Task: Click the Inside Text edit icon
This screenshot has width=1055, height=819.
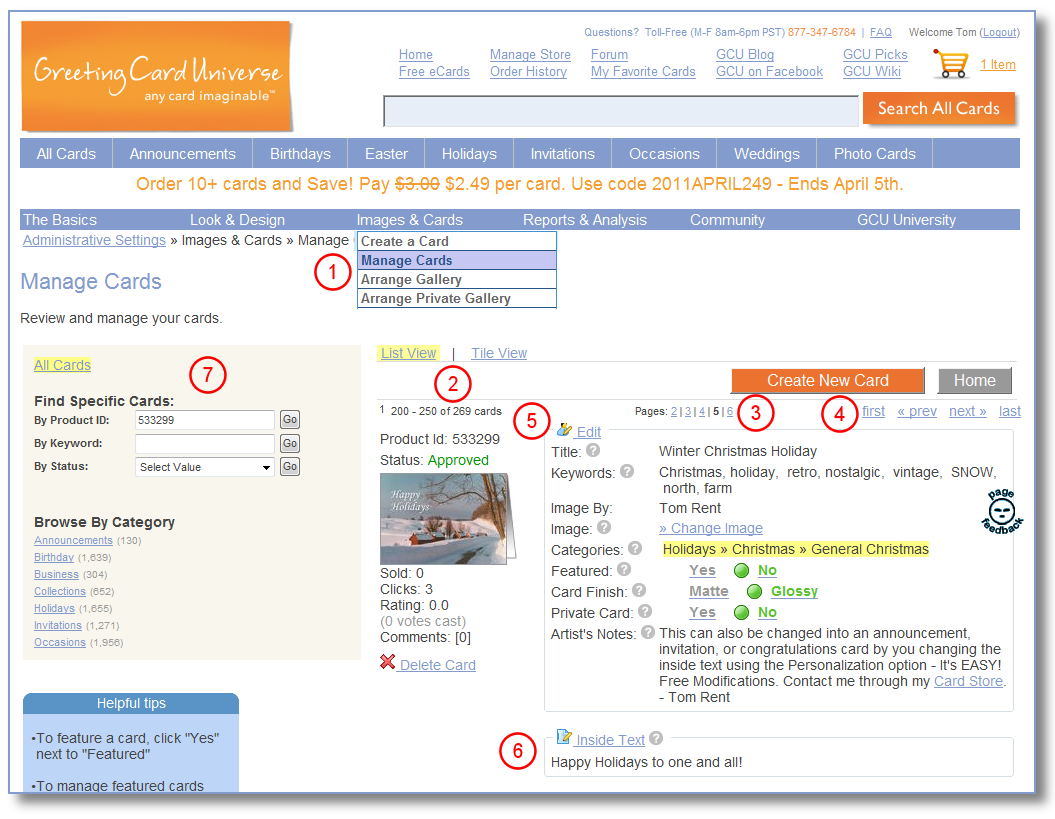Action: 564,737
